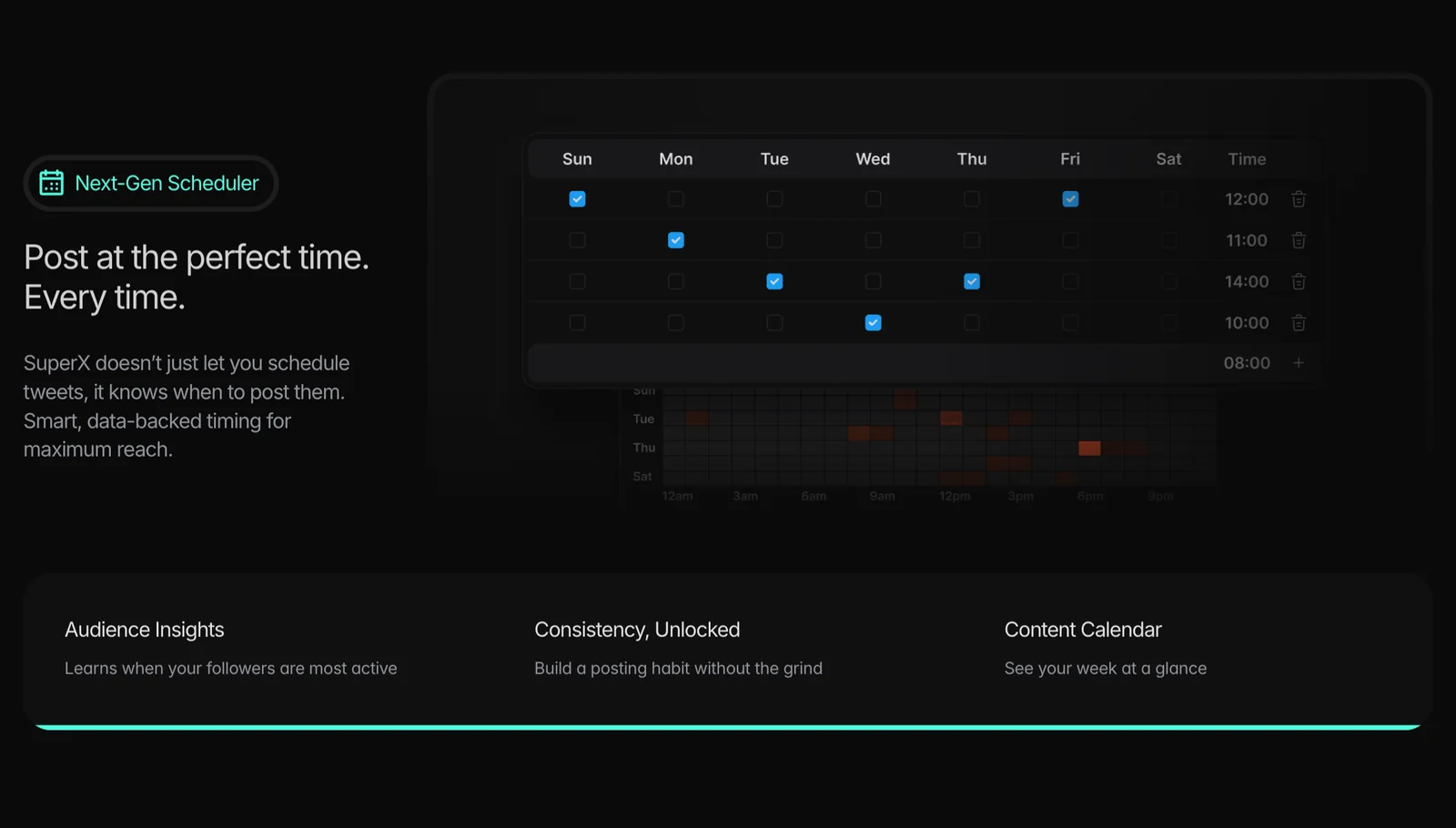Click the calendar icon in Next-Gen Scheduler badge
Image resolution: width=1456 pixels, height=828 pixels.
[x=52, y=183]
